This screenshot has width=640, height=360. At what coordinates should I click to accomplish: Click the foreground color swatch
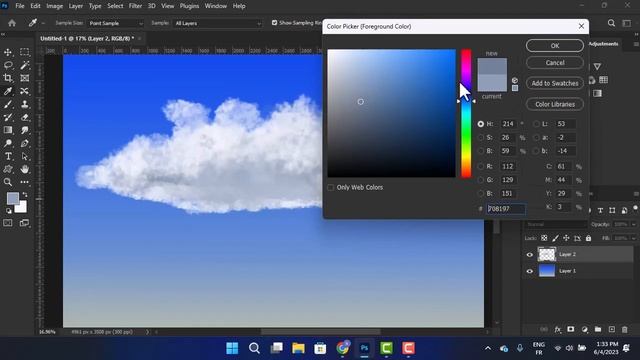(x=13, y=198)
